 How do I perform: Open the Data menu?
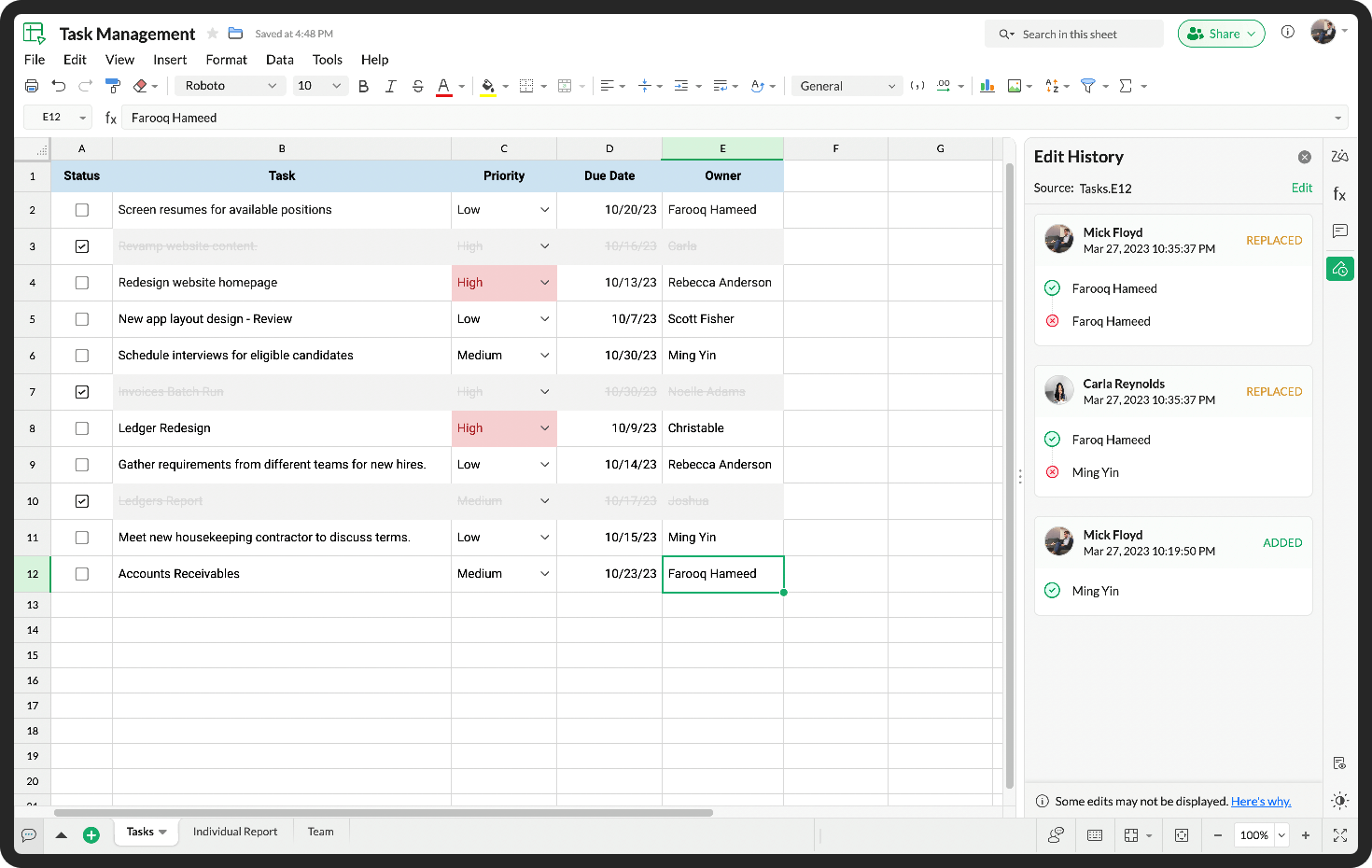click(280, 60)
